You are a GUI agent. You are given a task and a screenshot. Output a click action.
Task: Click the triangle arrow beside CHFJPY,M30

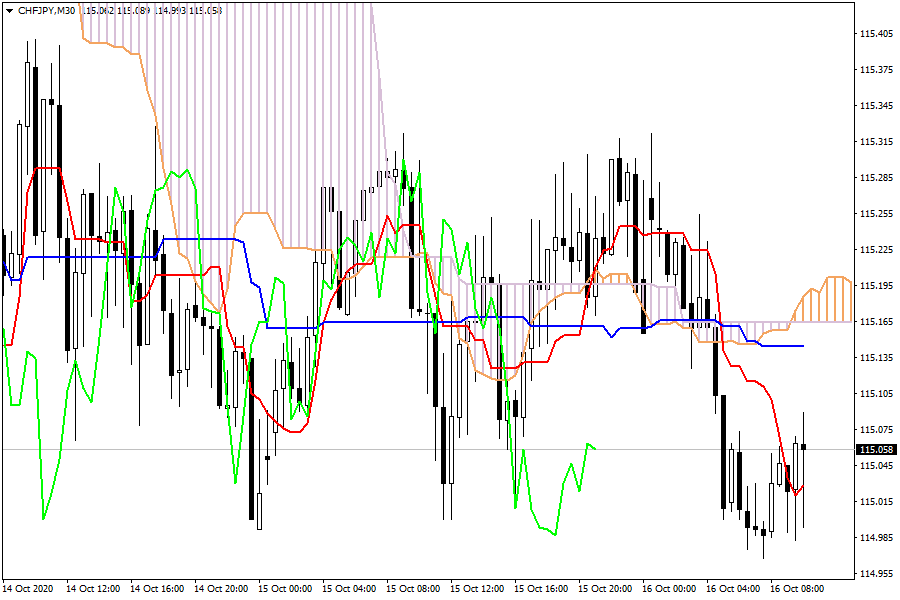[x=9, y=10]
